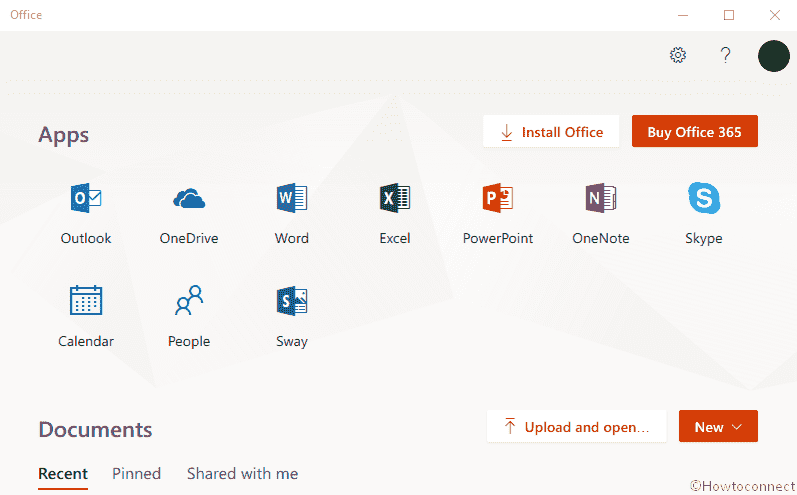Open the account profile avatar
Viewport: 797px width, 495px height.
[774, 56]
